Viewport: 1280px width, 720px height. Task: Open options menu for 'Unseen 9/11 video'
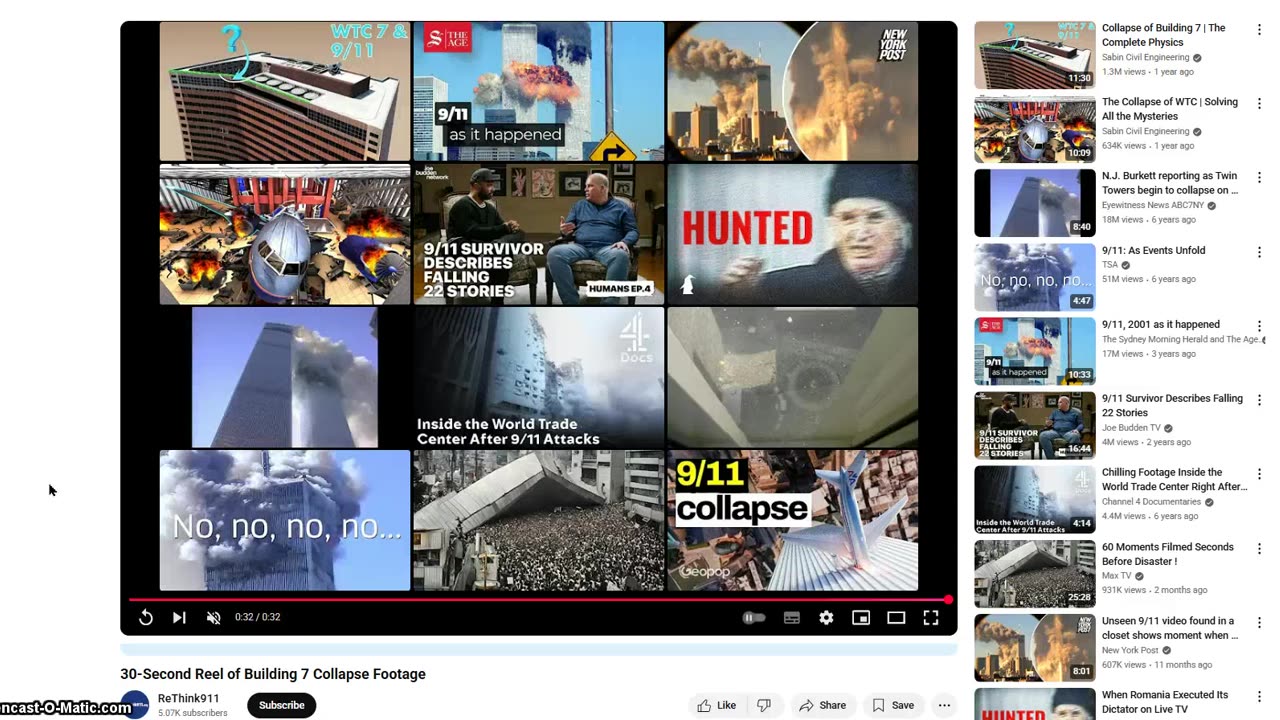[1259, 623]
